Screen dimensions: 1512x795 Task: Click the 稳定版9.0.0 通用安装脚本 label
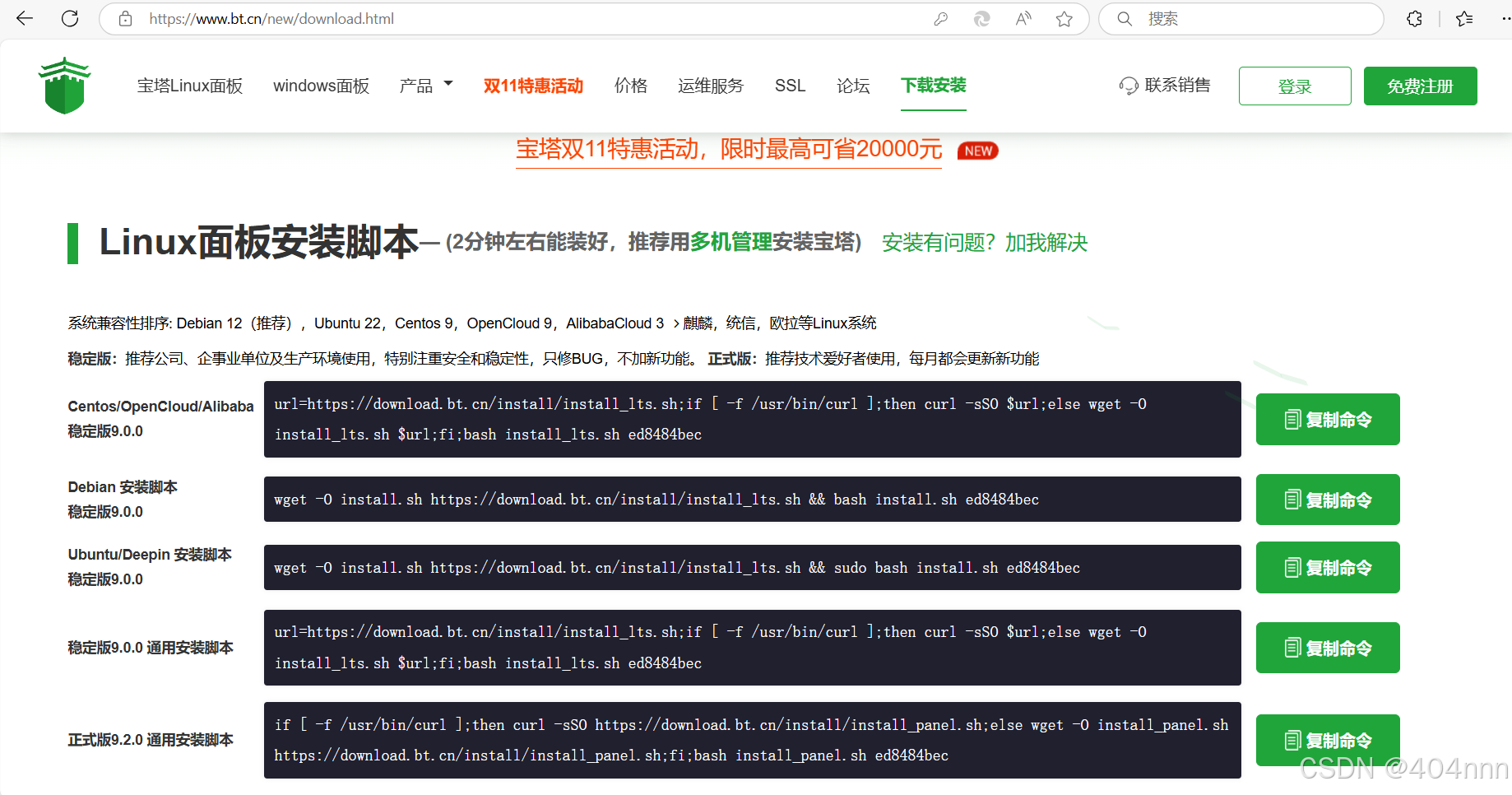point(151,648)
